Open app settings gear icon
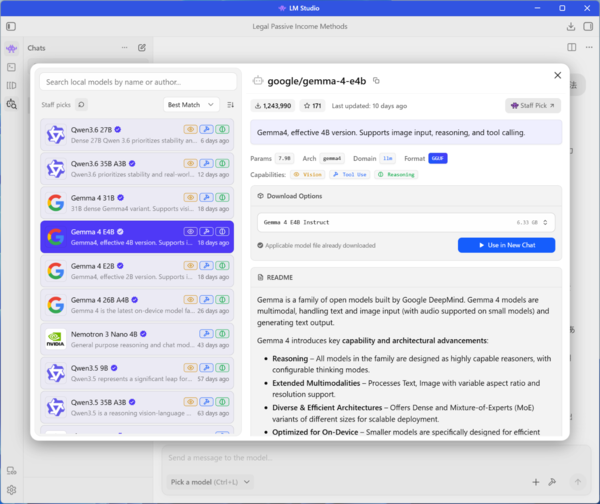The width and height of the screenshot is (600, 504). pos(11,489)
